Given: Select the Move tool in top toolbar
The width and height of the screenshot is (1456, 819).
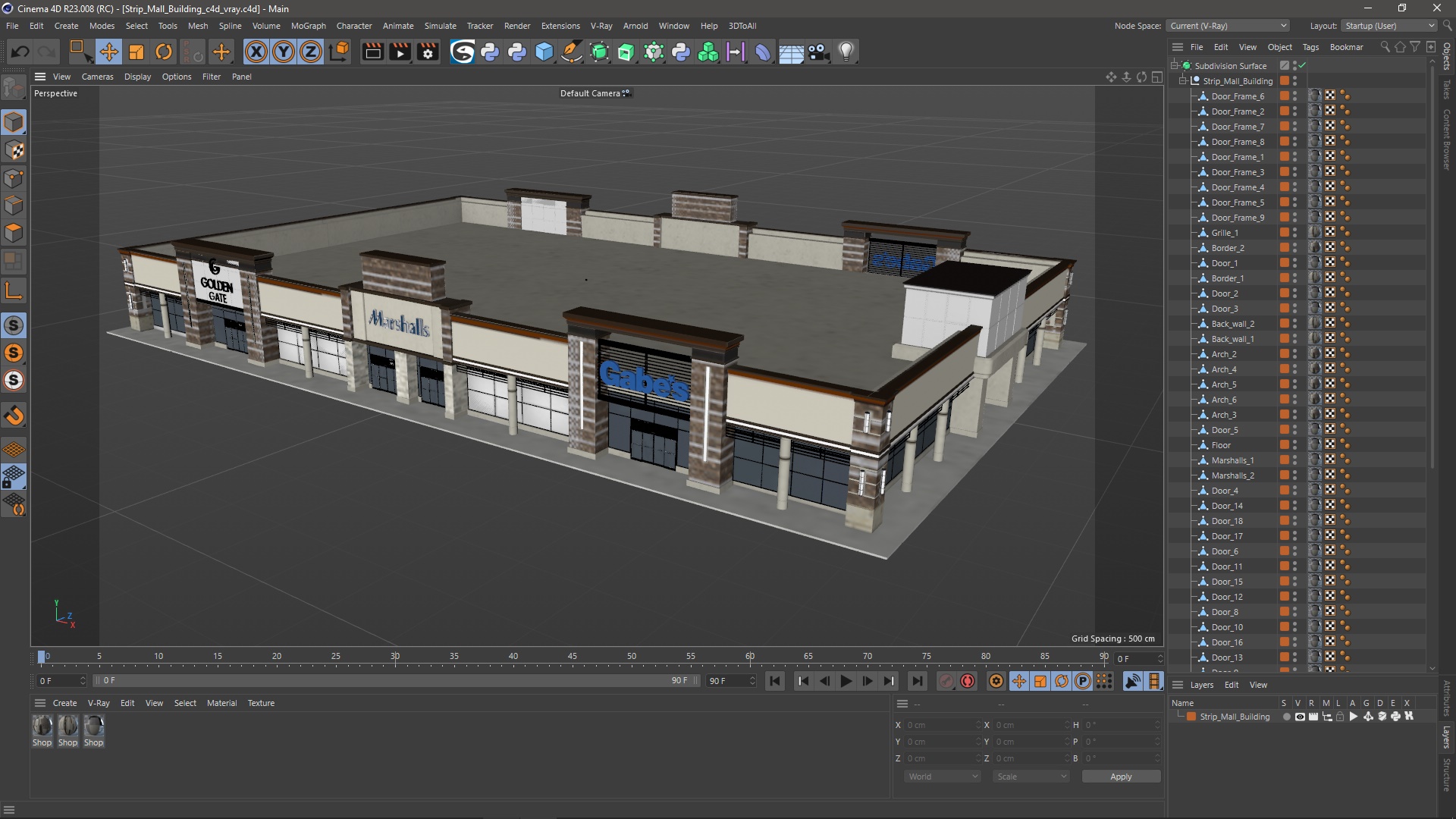Looking at the screenshot, I should coord(108,52).
